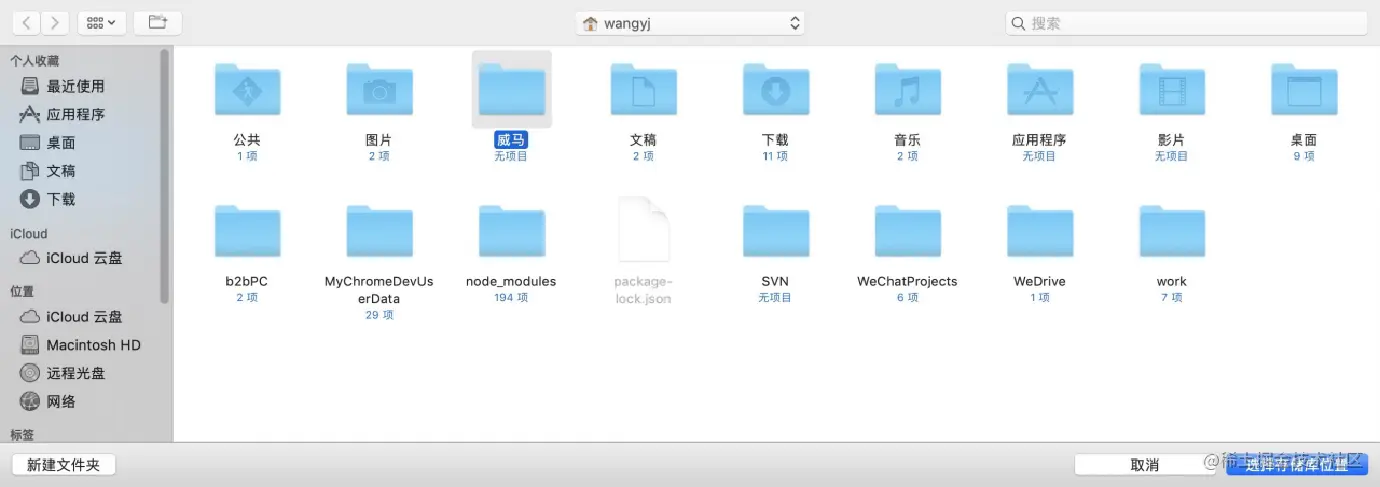The image size is (1380, 487).
Task: Click the 应用程序 sidebar icon
Action: tap(30, 114)
